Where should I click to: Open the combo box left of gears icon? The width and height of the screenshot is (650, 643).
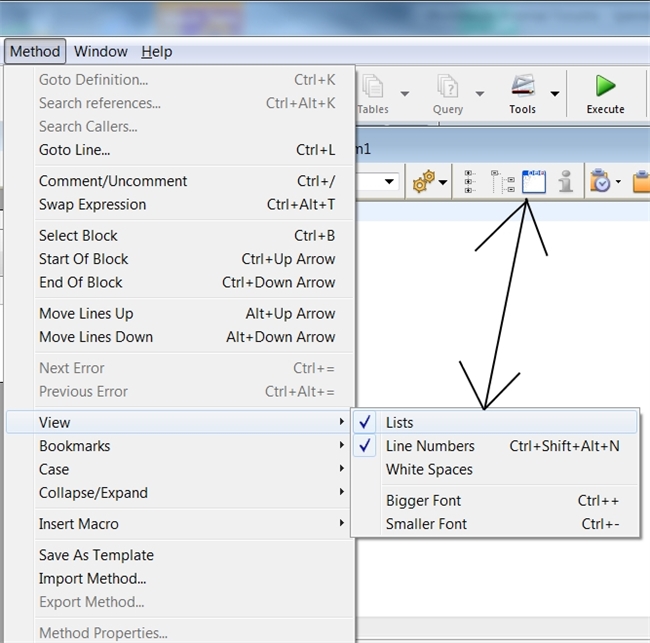pos(389,182)
